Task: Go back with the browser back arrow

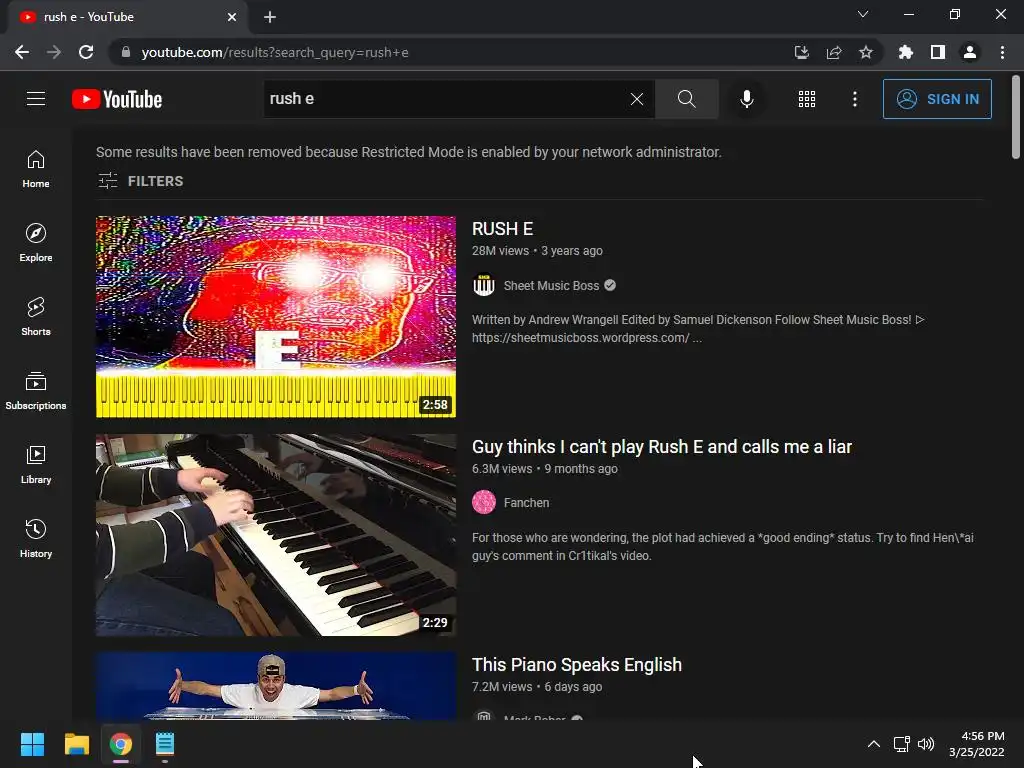Action: coord(22,52)
